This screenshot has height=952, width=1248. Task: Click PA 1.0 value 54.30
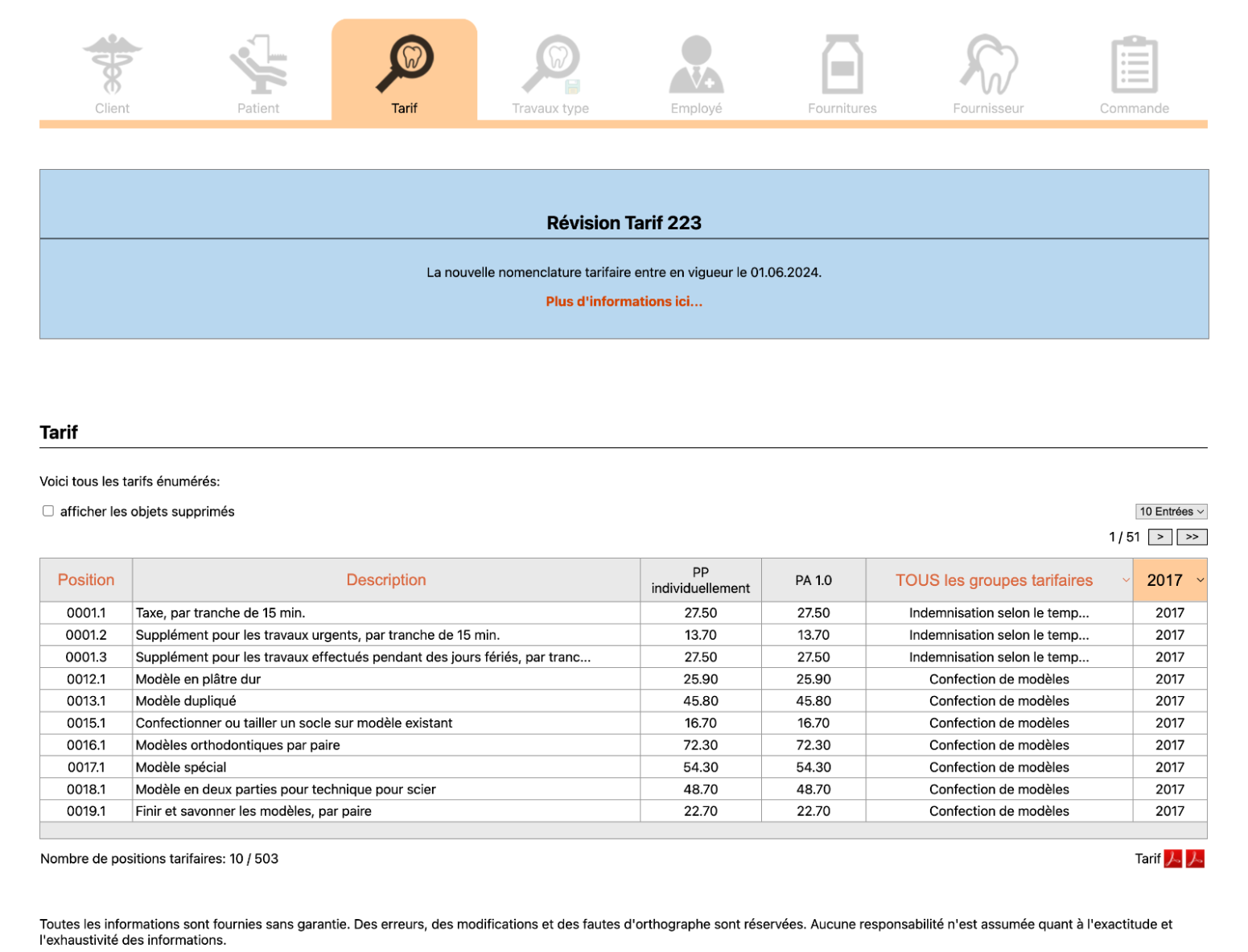click(x=813, y=768)
